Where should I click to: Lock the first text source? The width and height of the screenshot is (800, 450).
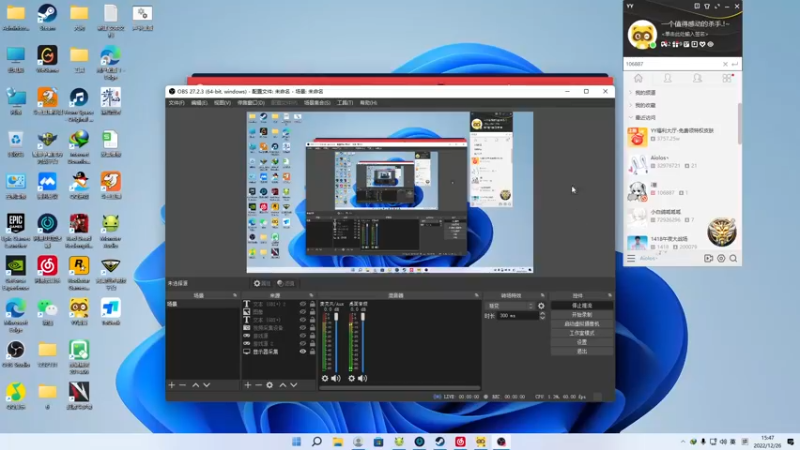[312, 304]
